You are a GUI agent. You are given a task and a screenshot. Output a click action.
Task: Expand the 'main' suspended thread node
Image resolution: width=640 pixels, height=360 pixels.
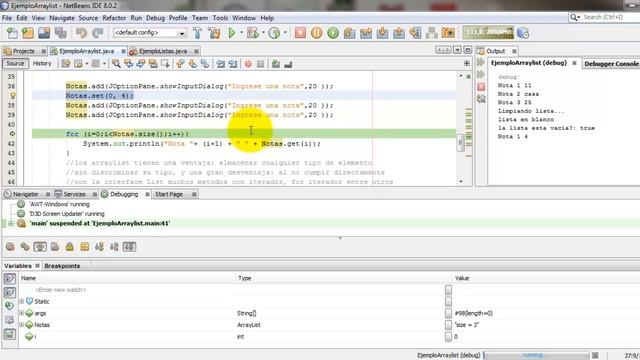click(11, 224)
